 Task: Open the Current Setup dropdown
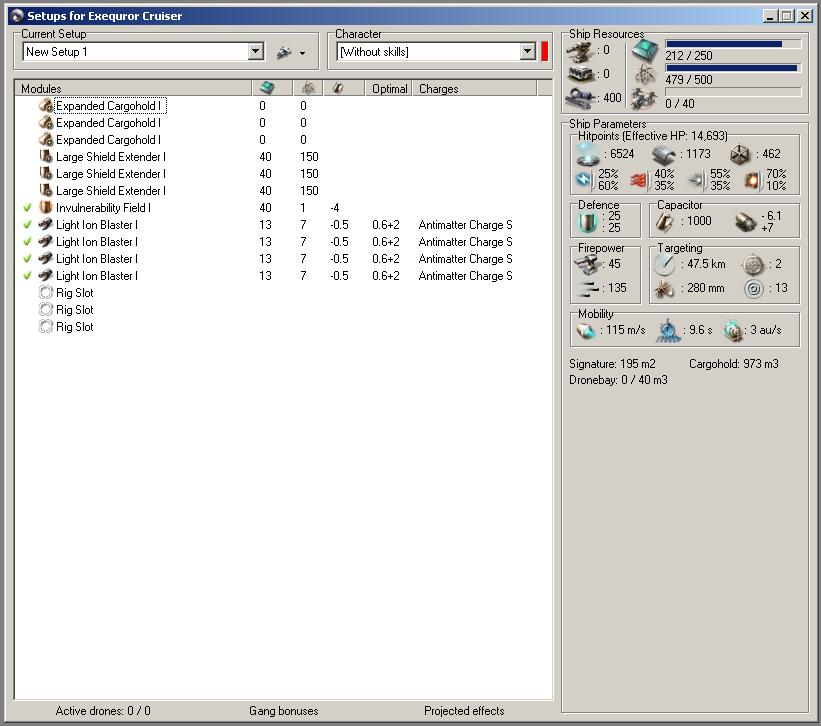(256, 52)
